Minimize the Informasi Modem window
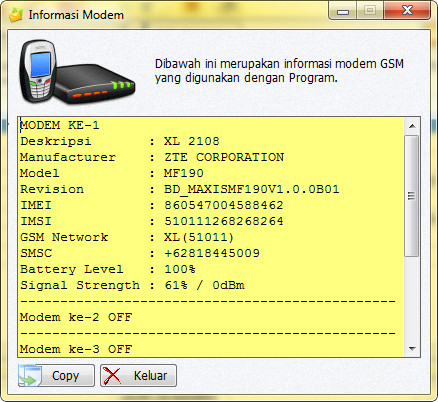 [343, 10]
